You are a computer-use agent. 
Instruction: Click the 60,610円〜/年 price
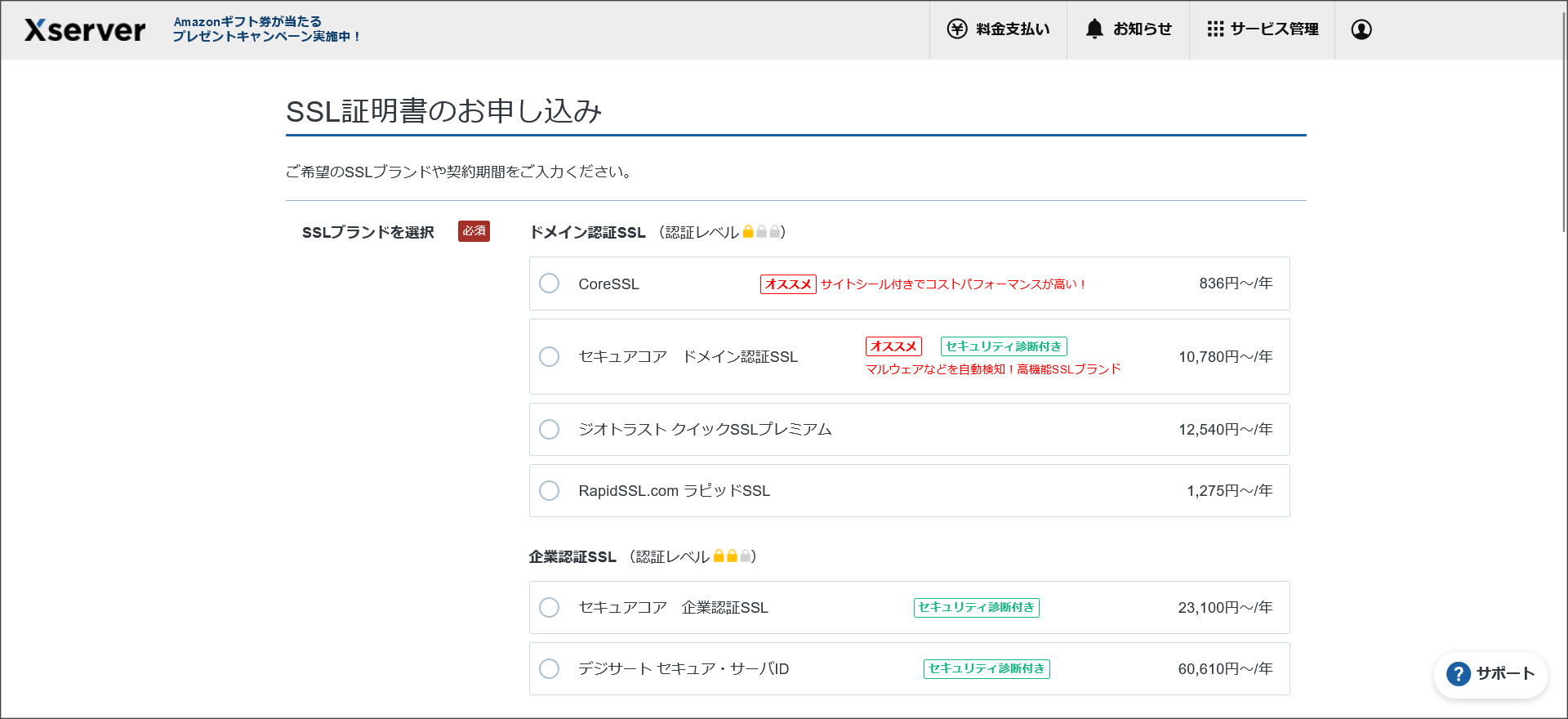(1225, 669)
